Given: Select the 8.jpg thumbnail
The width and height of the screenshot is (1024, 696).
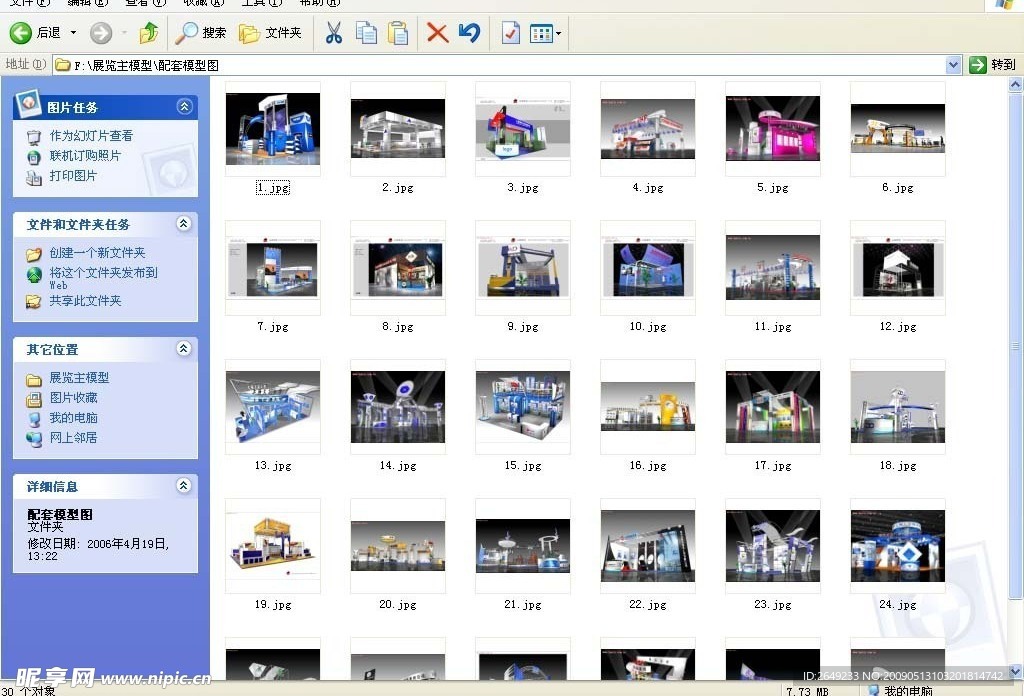Looking at the screenshot, I should coord(398,268).
